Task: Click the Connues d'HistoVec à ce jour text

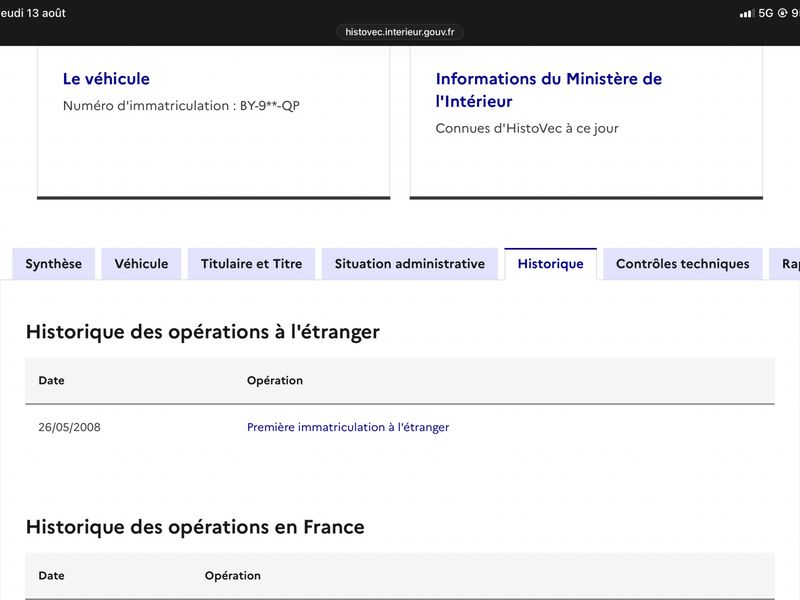Action: coord(527,129)
